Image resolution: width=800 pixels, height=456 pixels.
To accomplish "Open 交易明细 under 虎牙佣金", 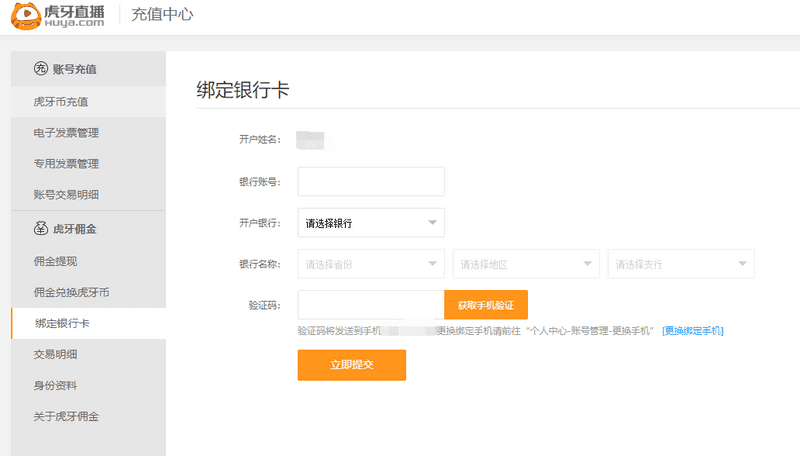I will coord(55,353).
